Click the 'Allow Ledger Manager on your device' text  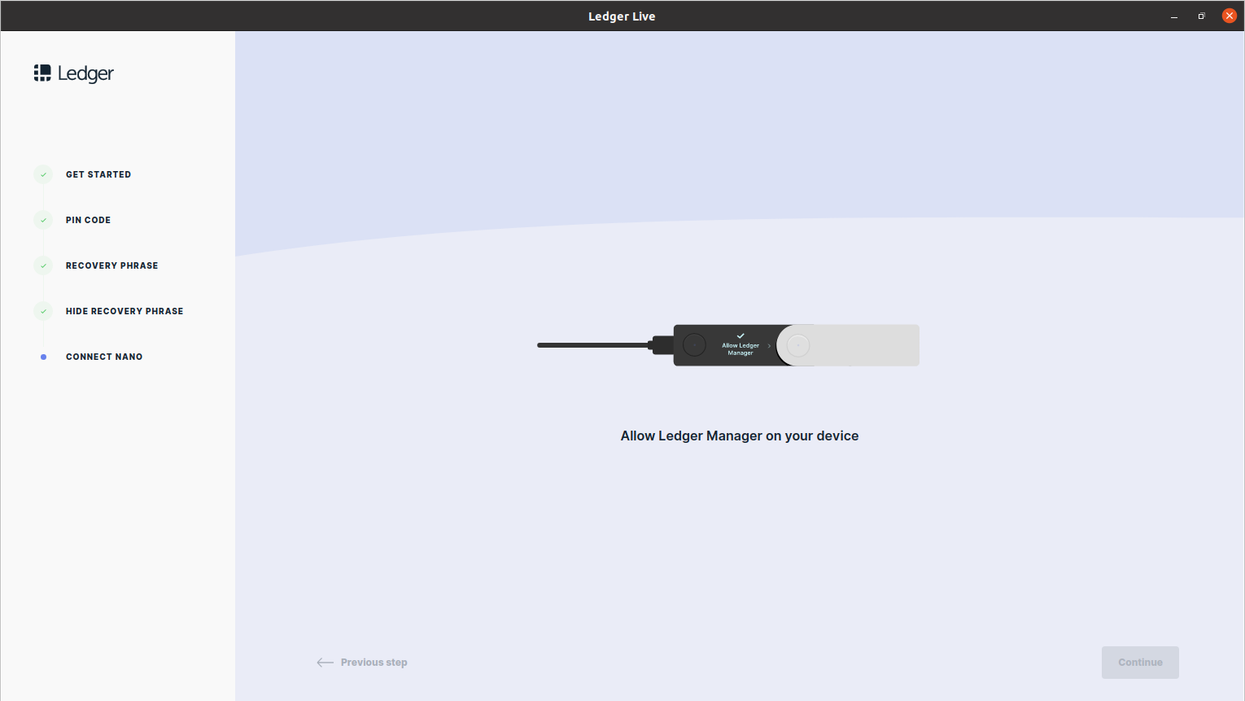pos(739,436)
